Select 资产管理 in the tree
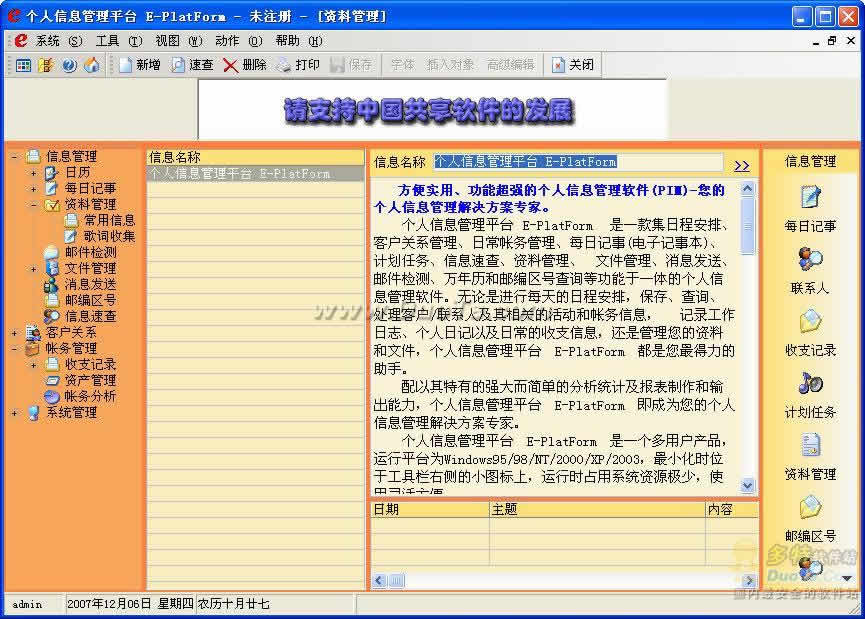Image resolution: width=865 pixels, height=619 pixels. tap(90, 380)
